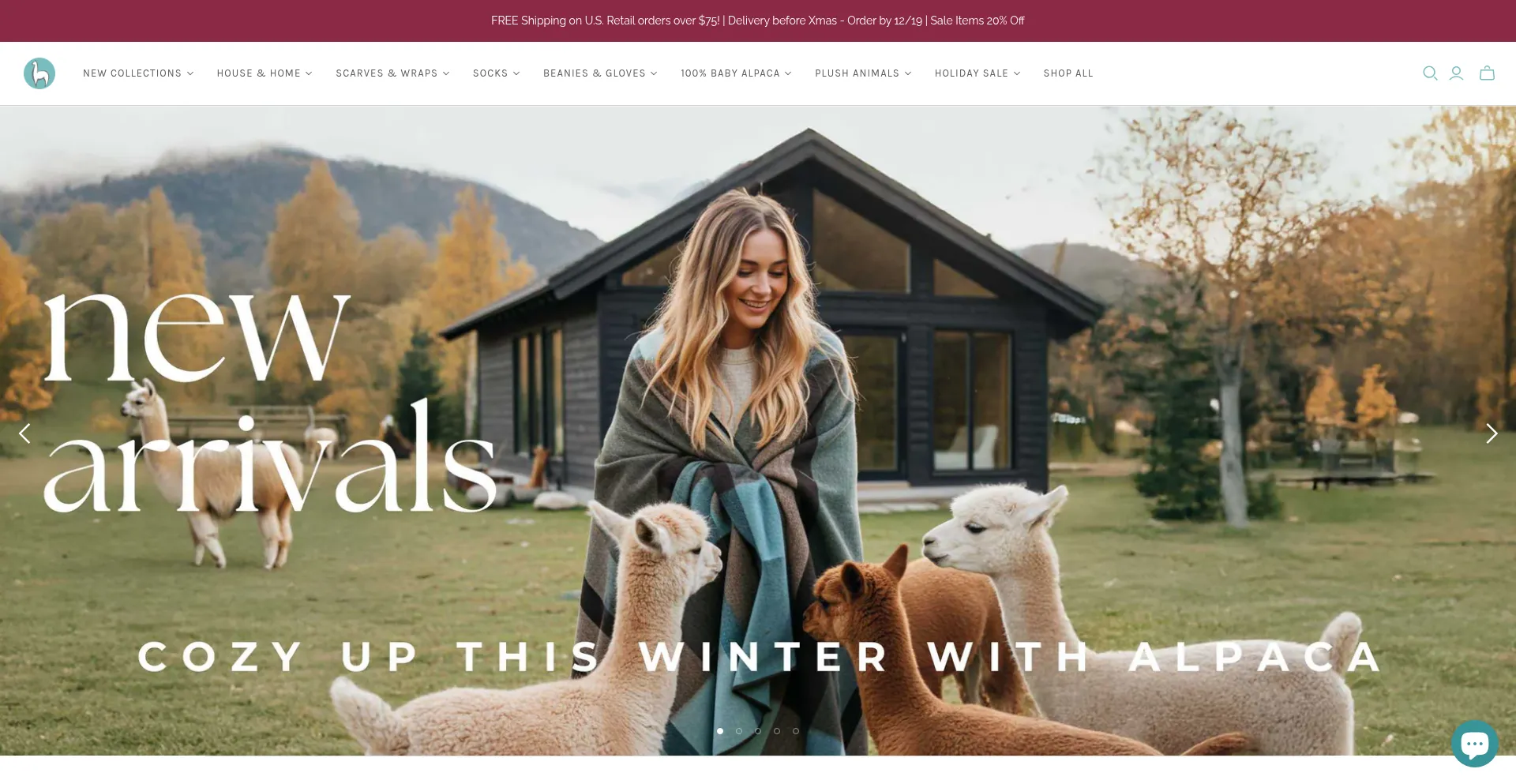Open the Plush Animals menu

pyautogui.click(x=863, y=73)
